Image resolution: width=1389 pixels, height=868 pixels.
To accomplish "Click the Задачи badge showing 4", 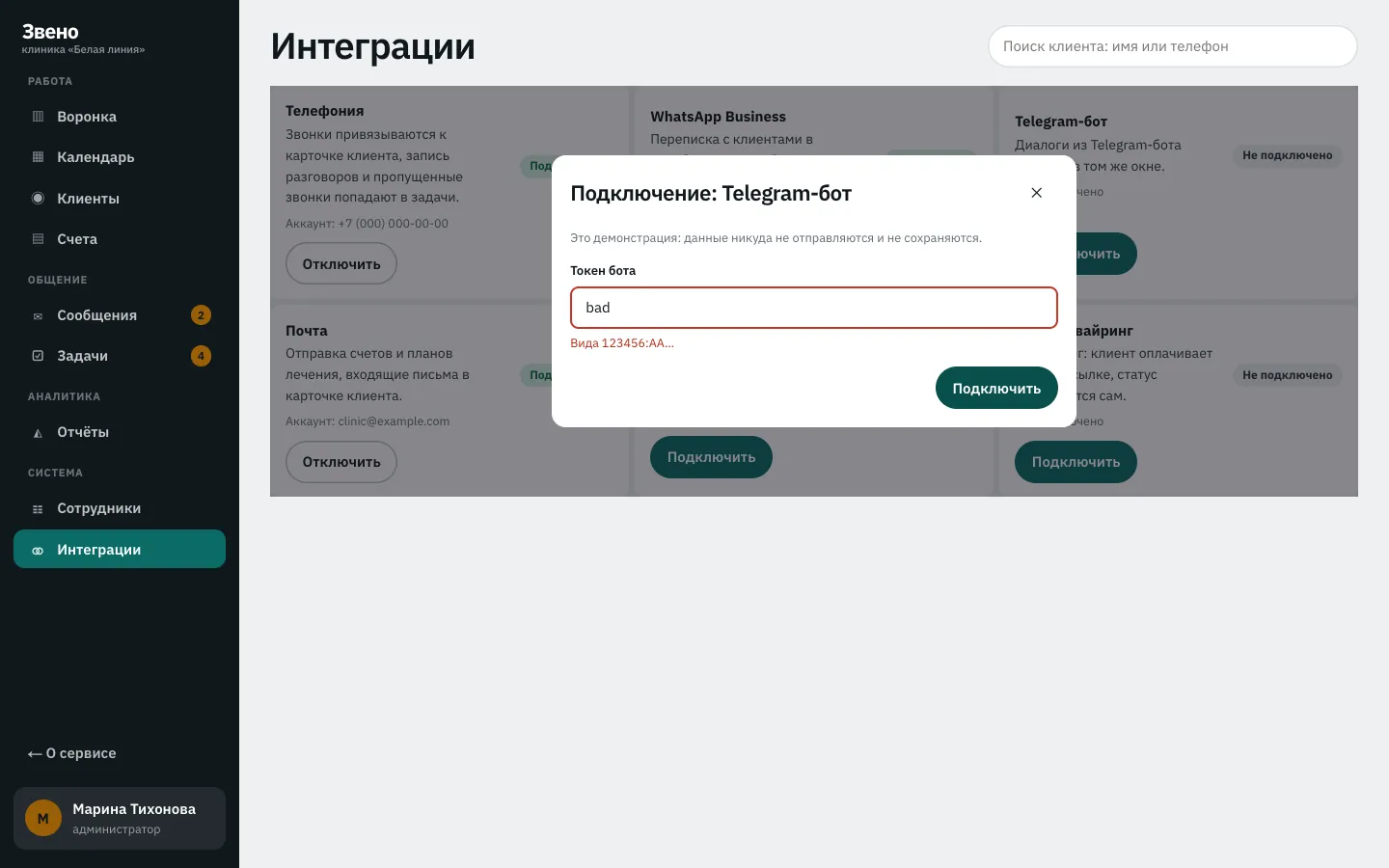I will click(x=201, y=356).
